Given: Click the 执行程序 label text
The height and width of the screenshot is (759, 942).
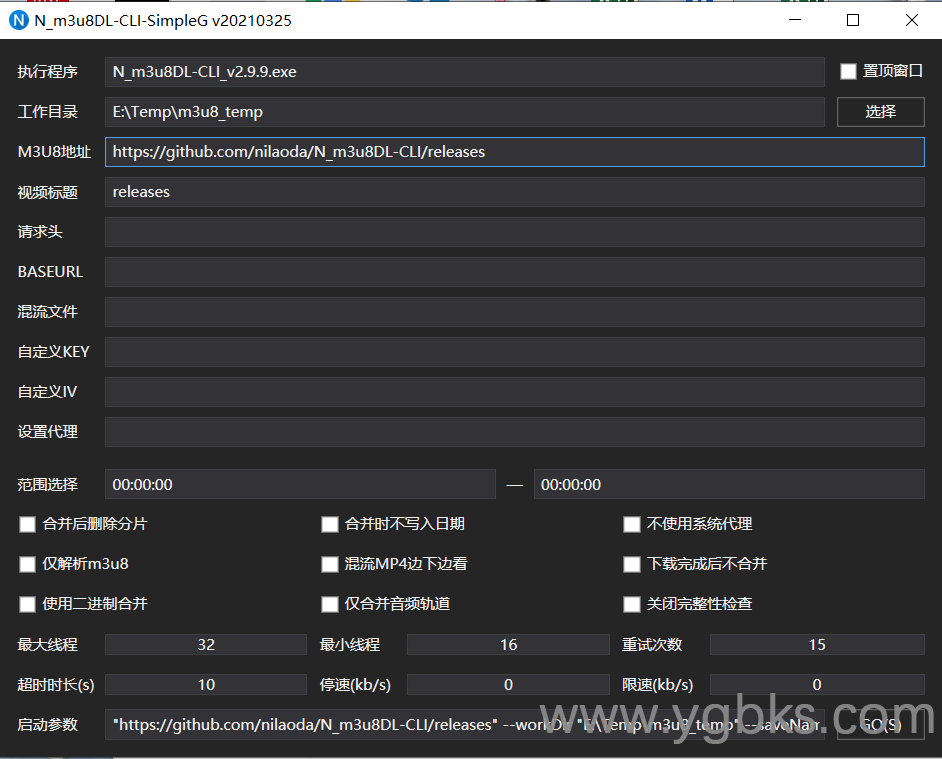Looking at the screenshot, I should (x=47, y=72).
